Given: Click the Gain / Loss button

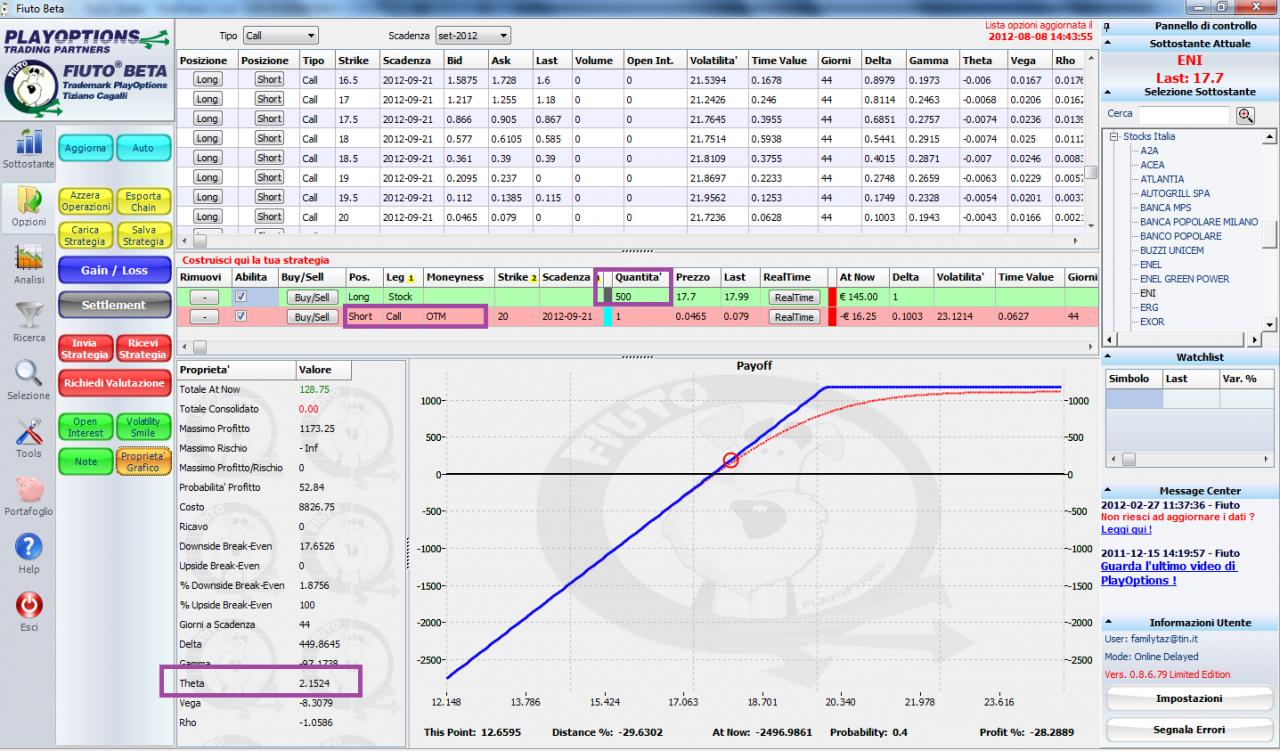Looking at the screenshot, I should (114, 270).
